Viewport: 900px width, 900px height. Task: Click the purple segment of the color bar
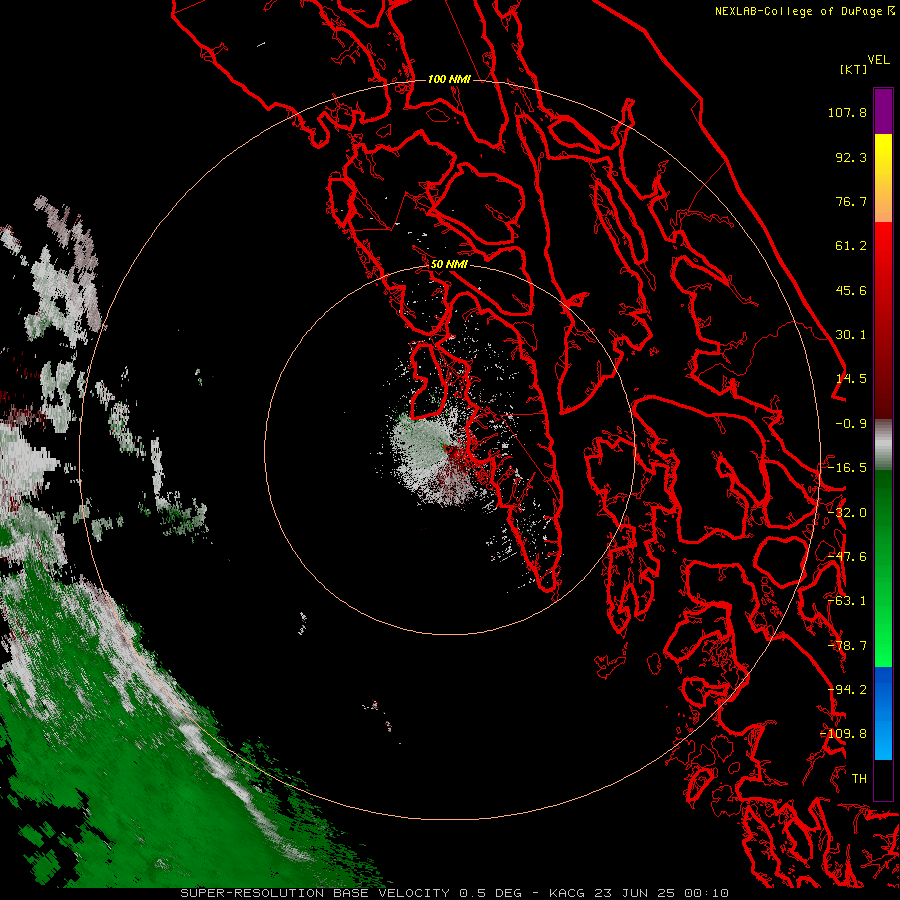(x=883, y=112)
